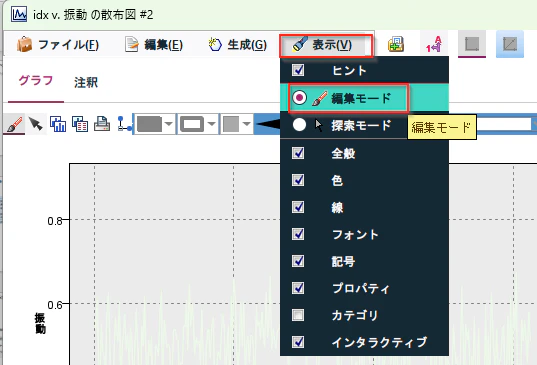Click the 0.8 axis tick label
The height and width of the screenshot is (365, 537).
click(55, 221)
